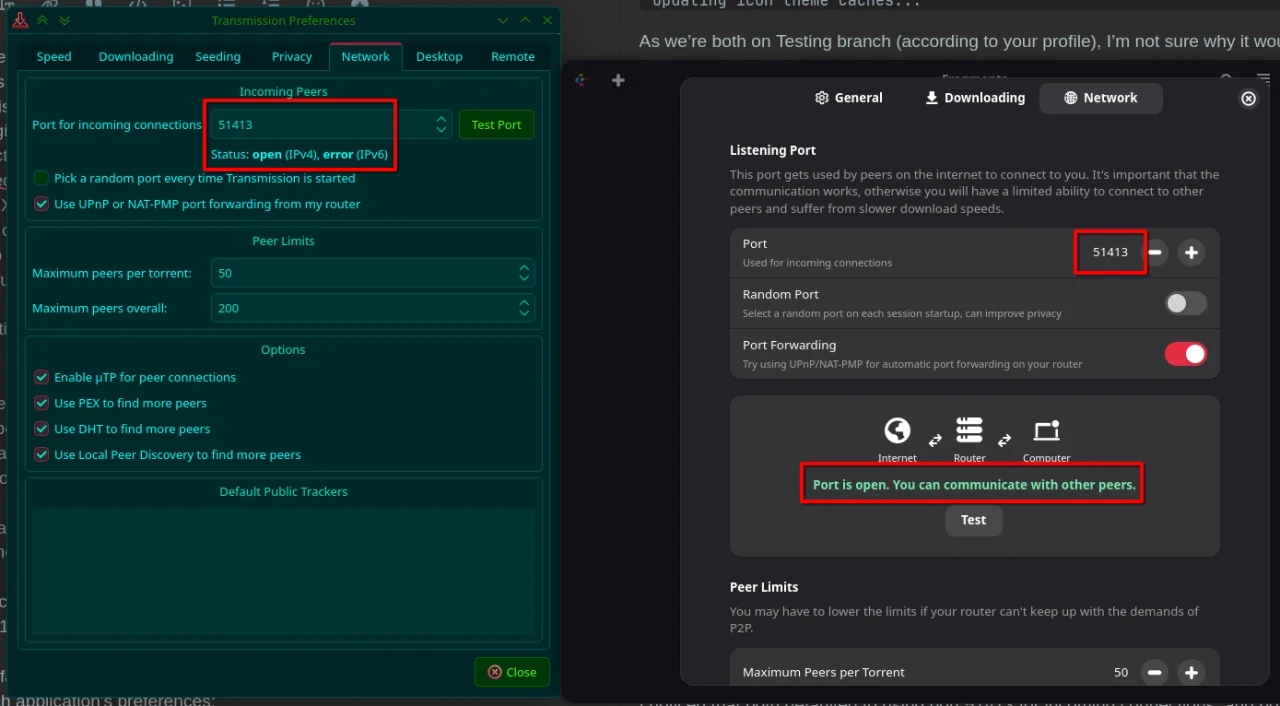Open Fragments' Downloading tab with arrow icon
The width and height of the screenshot is (1280, 706).
click(x=975, y=98)
